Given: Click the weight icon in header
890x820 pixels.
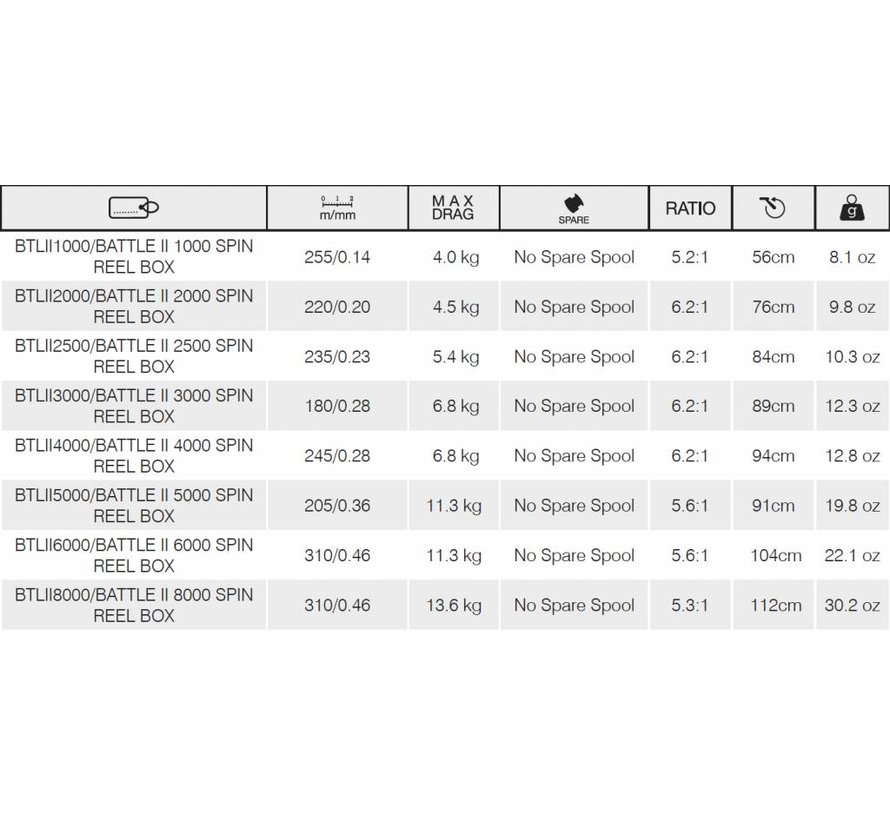Looking at the screenshot, I should point(852,208).
